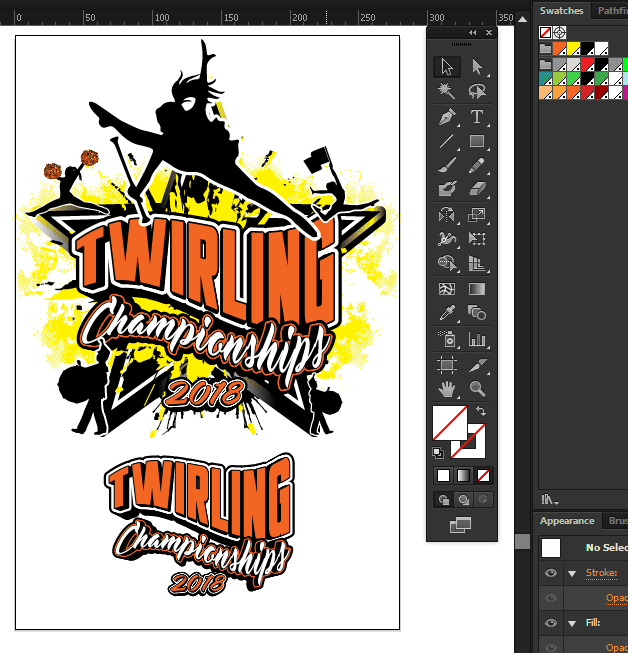Select the Type tool

[x=477, y=116]
